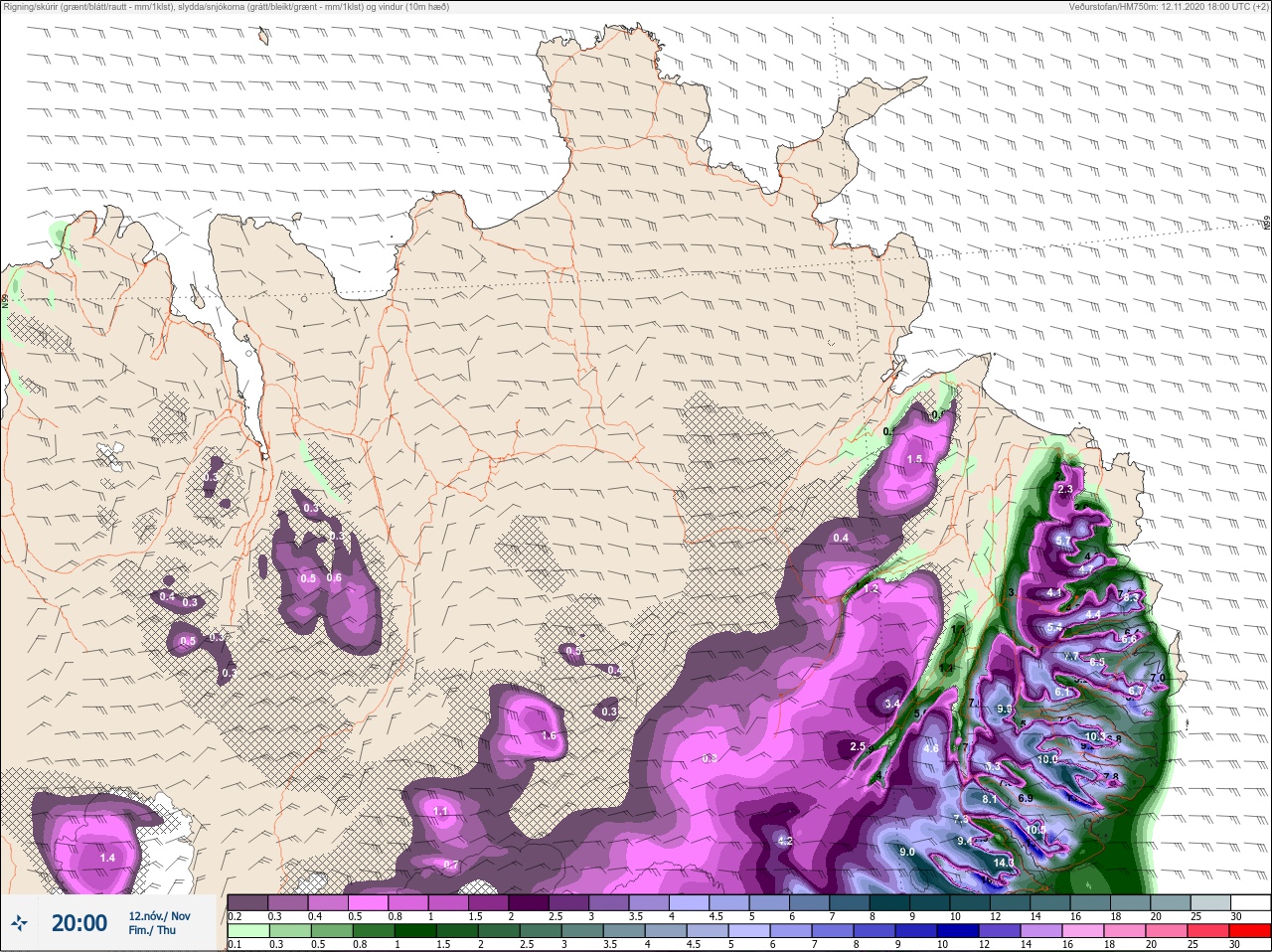Click the 4.2 precipitation value on the map
This screenshot has width=1272, height=952.
[x=785, y=841]
